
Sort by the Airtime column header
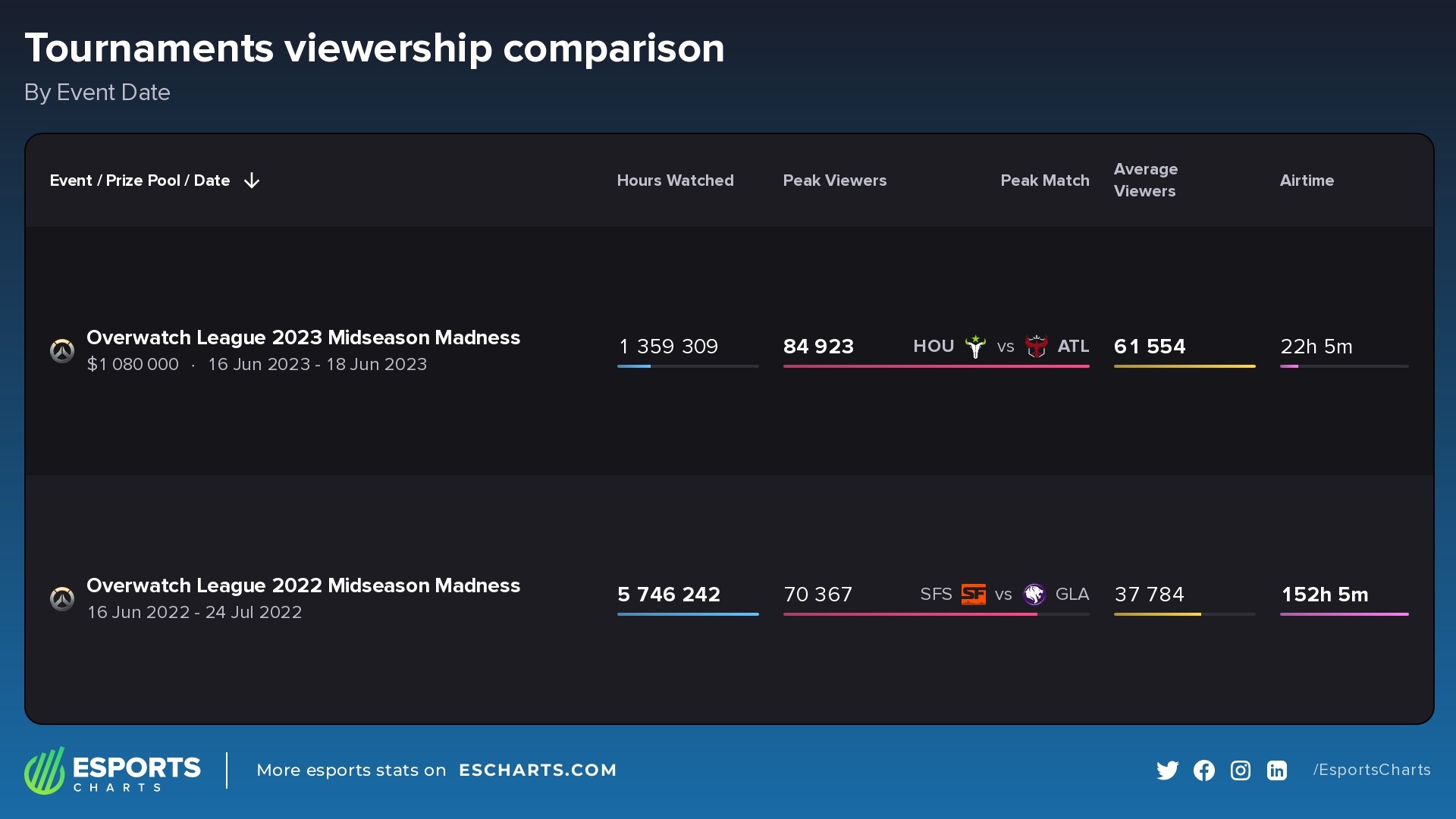pyautogui.click(x=1307, y=180)
